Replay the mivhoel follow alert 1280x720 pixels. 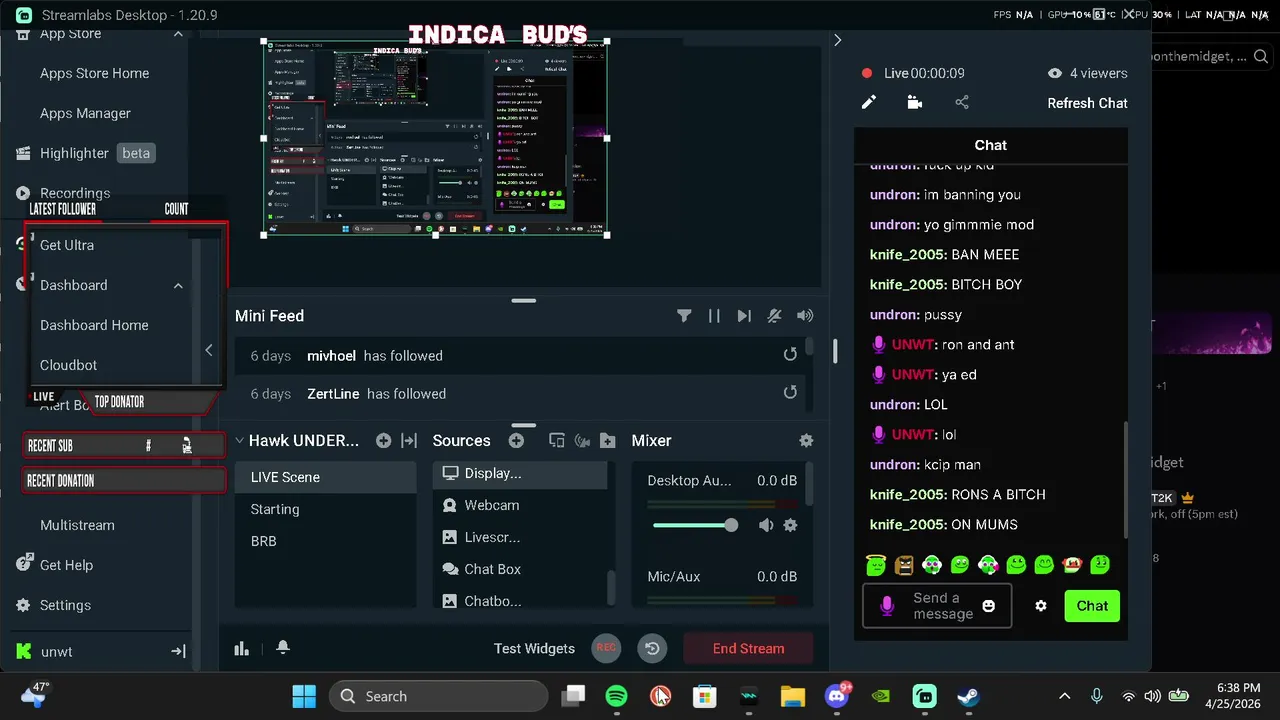pyautogui.click(x=790, y=355)
